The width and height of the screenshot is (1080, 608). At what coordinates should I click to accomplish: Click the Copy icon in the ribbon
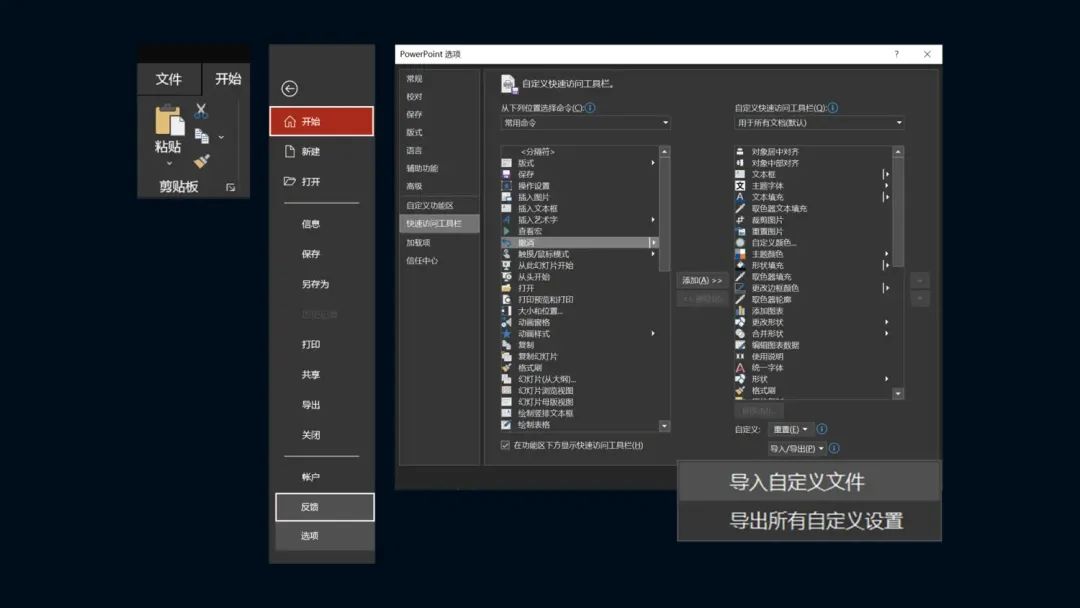[202, 136]
